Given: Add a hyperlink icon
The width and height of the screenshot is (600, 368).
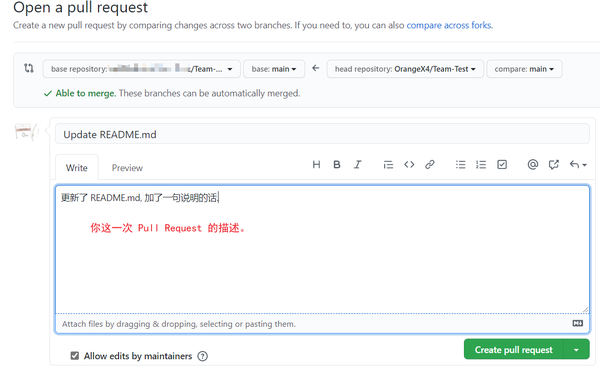Looking at the screenshot, I should click(430, 165).
